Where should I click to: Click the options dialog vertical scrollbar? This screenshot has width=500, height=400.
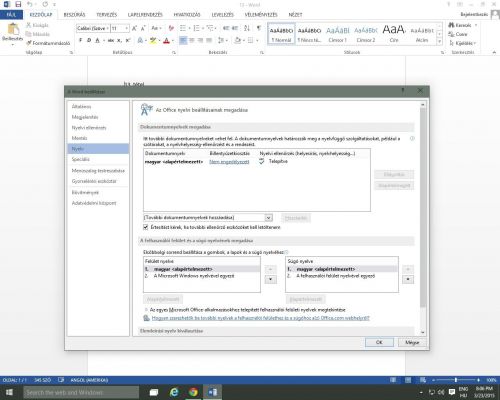click(423, 207)
